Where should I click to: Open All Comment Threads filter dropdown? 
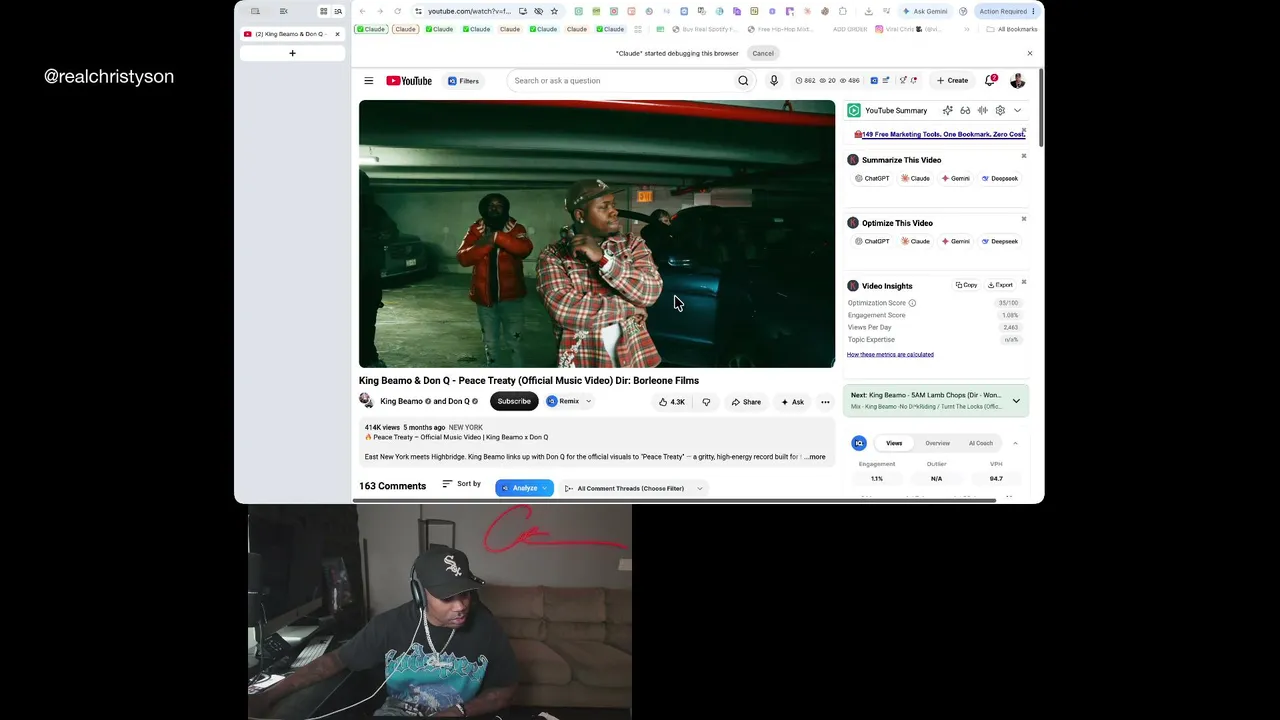(x=634, y=488)
